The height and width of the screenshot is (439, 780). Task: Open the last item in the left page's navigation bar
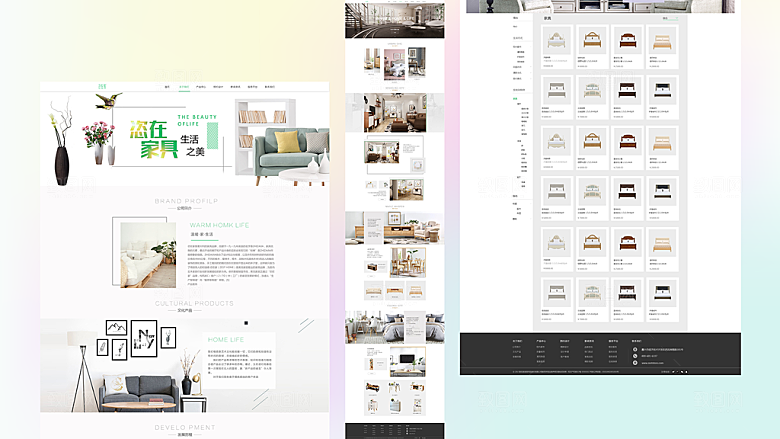(x=270, y=87)
